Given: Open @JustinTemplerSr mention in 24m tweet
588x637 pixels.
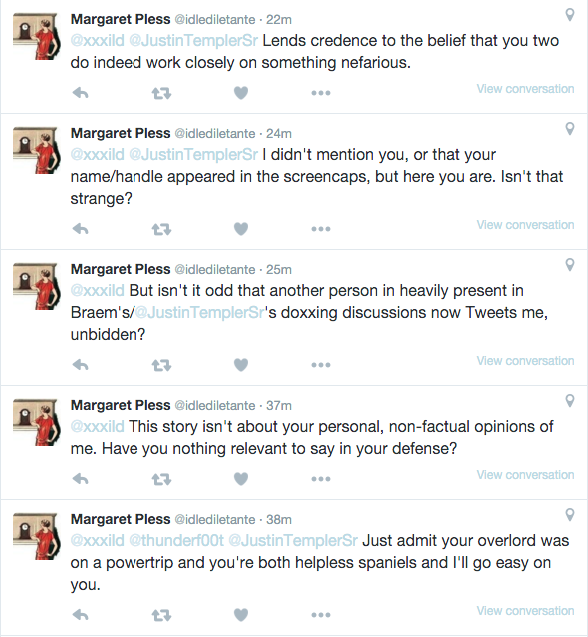Looking at the screenshot, I should (x=193, y=155).
